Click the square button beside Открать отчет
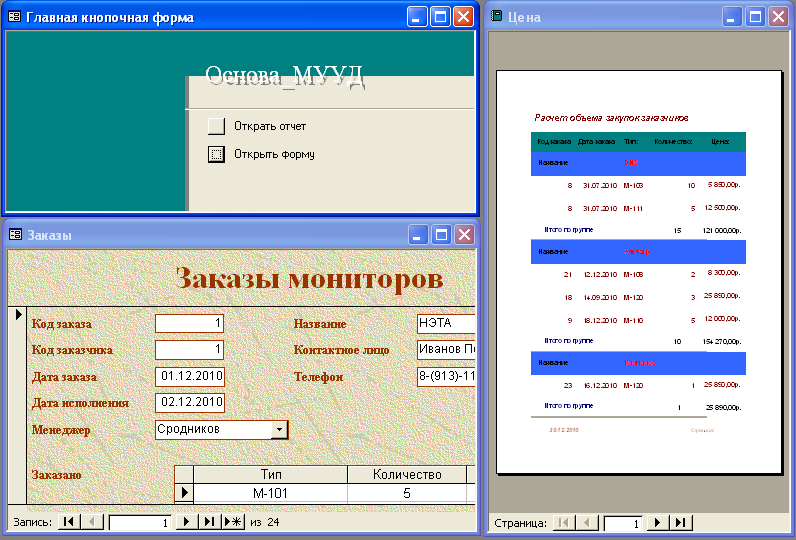 point(216,126)
